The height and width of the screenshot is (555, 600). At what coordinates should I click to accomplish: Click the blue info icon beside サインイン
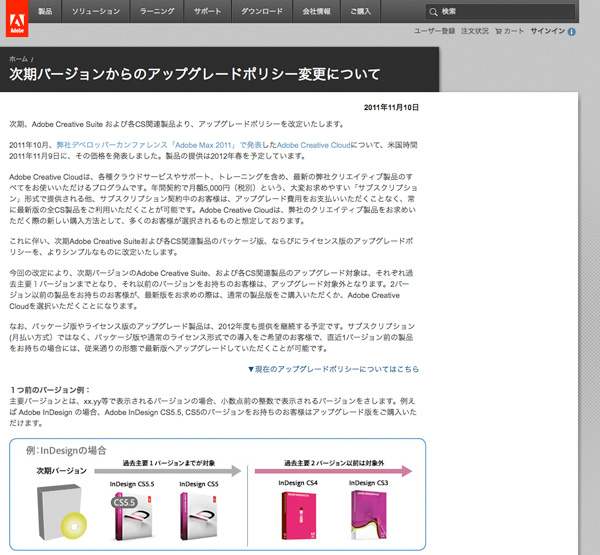point(571,32)
